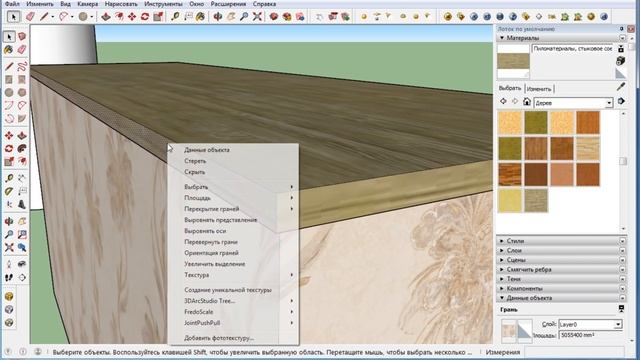Open the Слой dropdown showing Layer0

point(590,324)
